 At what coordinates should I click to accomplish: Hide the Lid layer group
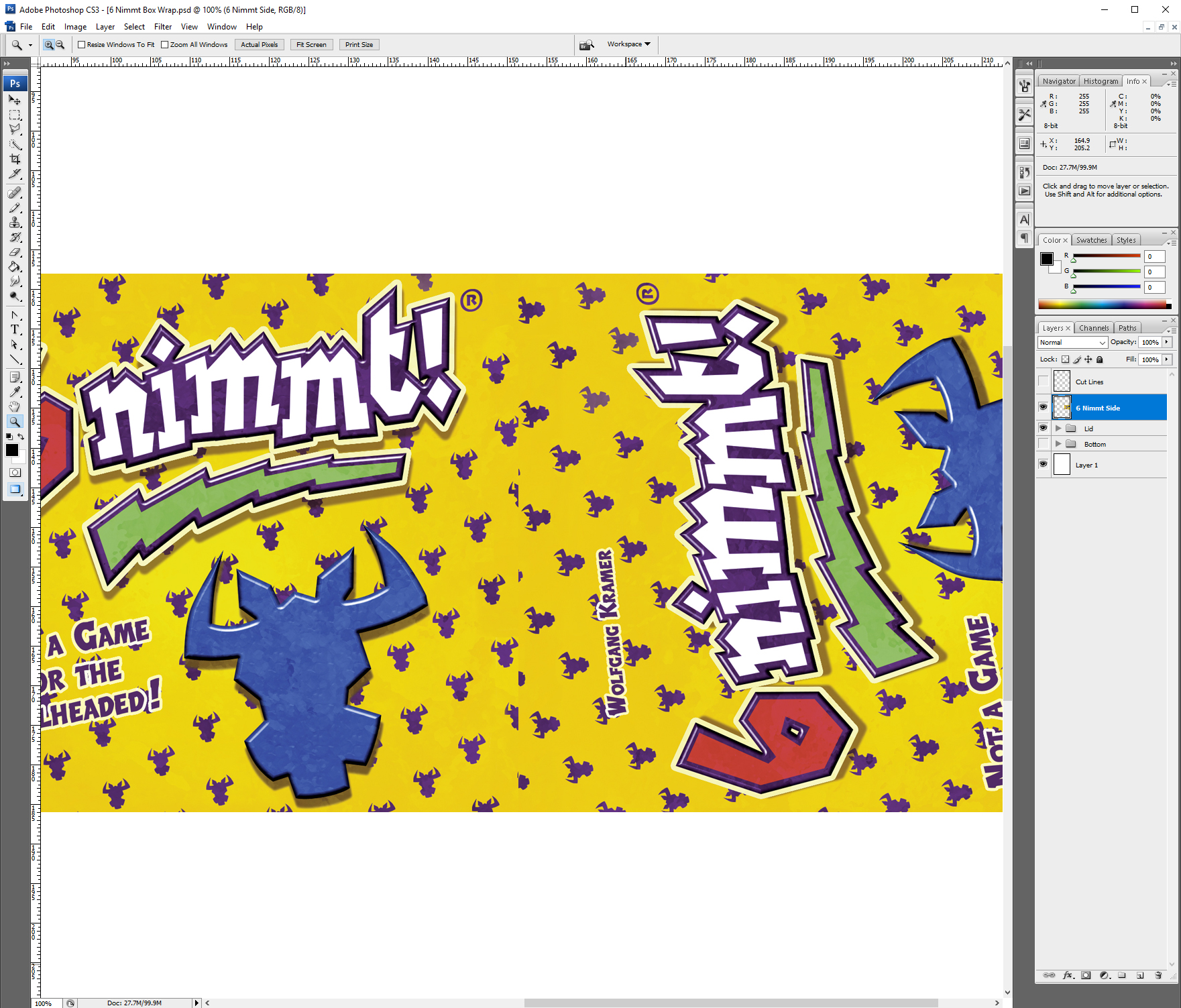(1044, 428)
